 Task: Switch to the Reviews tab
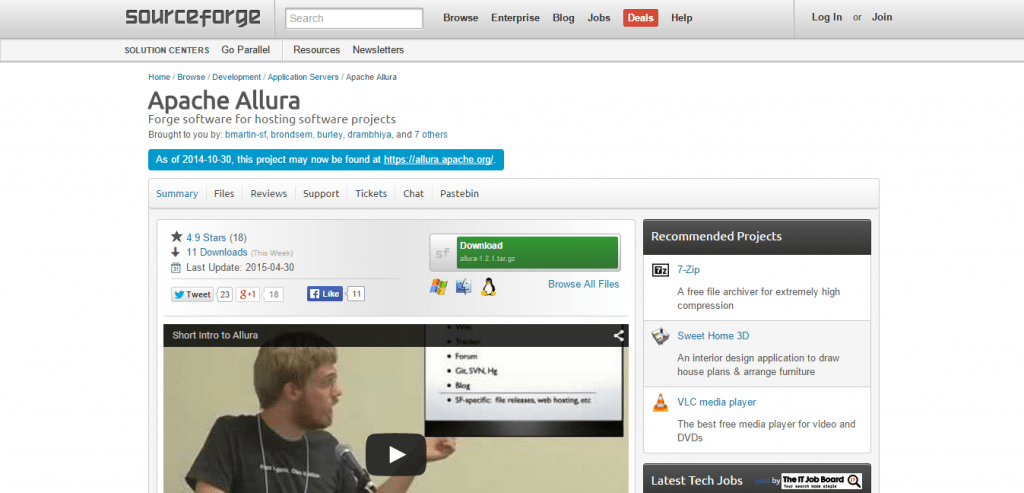click(268, 193)
